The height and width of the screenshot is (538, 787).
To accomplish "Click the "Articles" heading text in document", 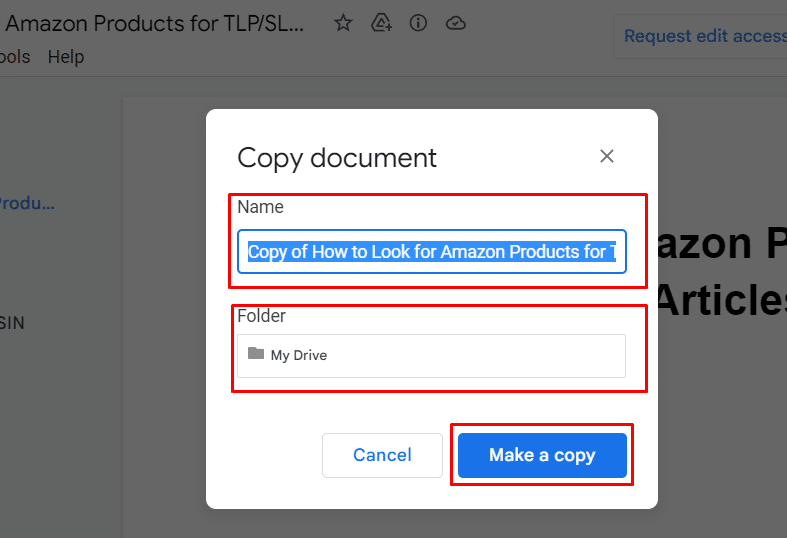I will 720,299.
